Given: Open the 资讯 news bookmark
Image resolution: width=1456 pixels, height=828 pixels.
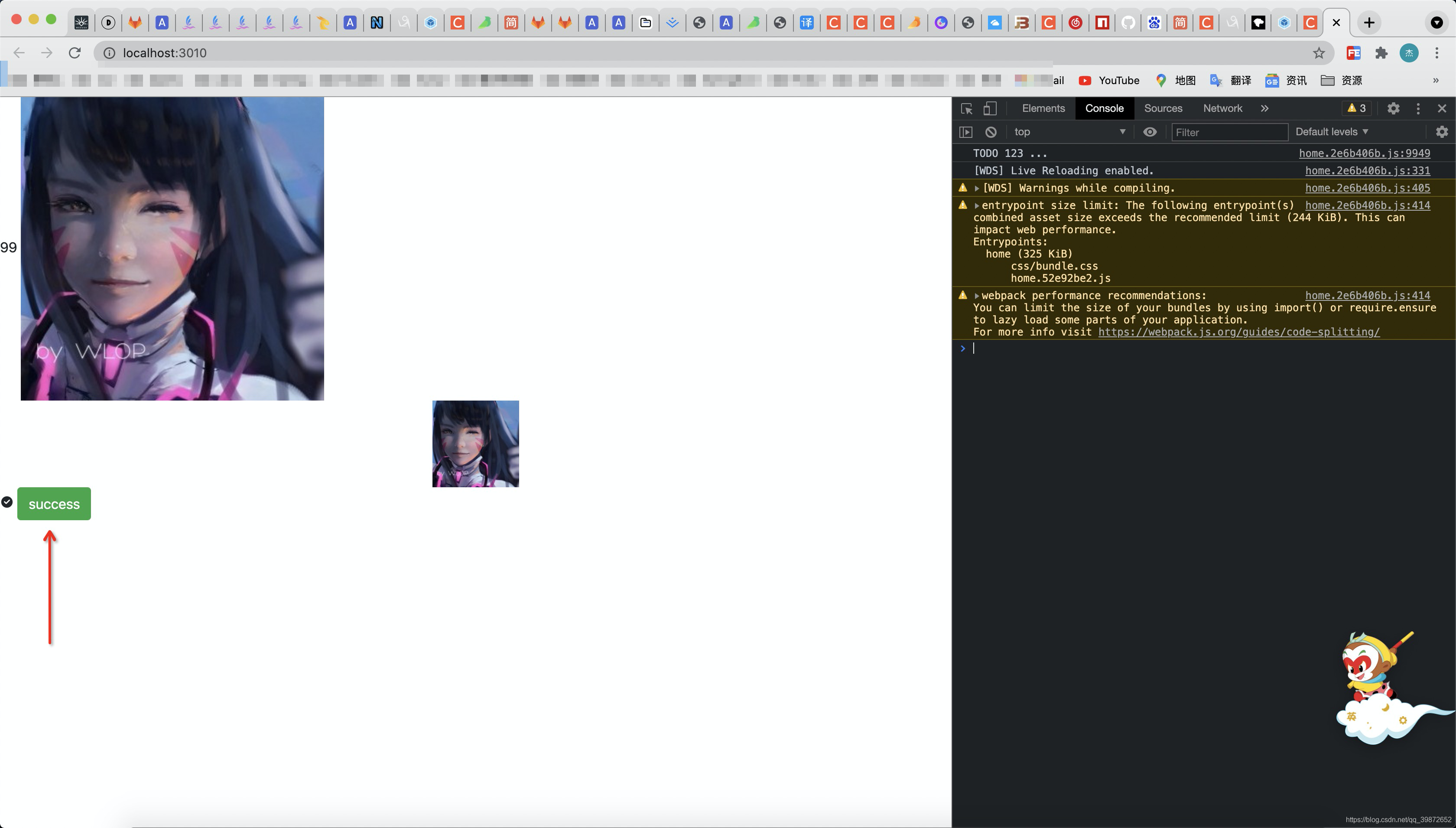Looking at the screenshot, I should (x=1286, y=81).
